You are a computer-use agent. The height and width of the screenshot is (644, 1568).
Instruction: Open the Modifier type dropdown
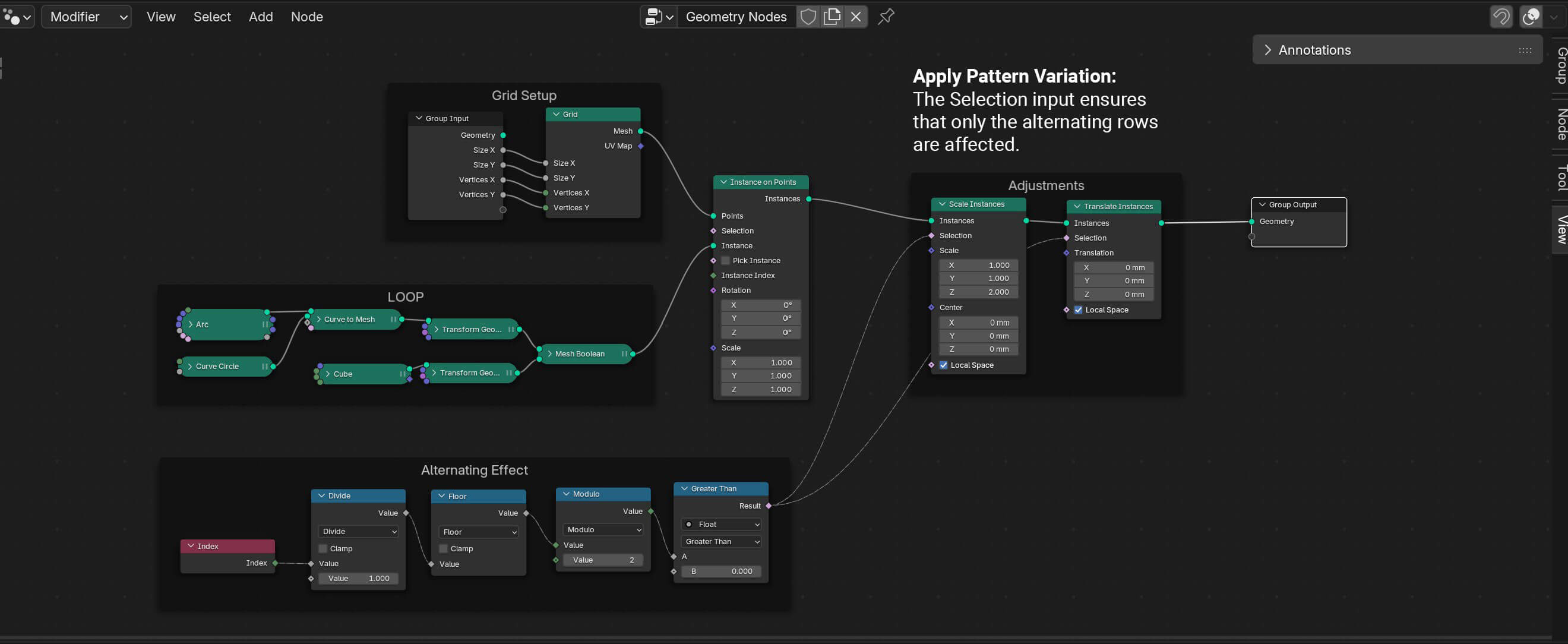click(87, 17)
